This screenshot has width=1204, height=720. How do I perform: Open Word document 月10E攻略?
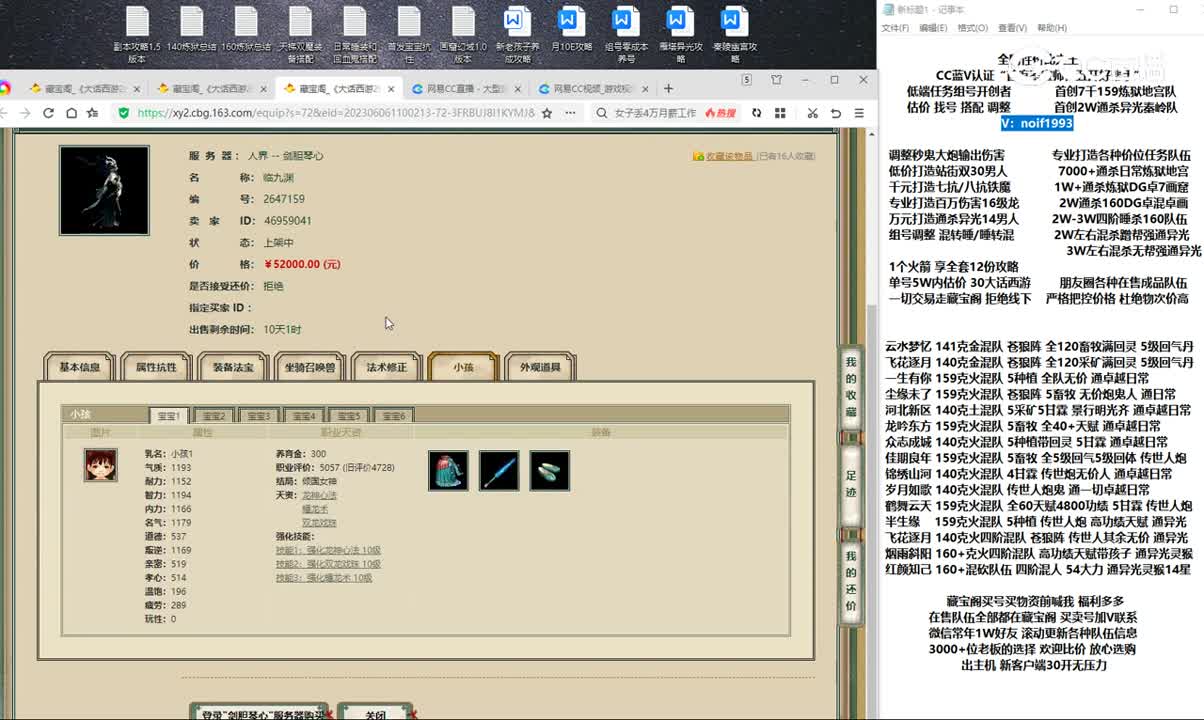coord(571,30)
